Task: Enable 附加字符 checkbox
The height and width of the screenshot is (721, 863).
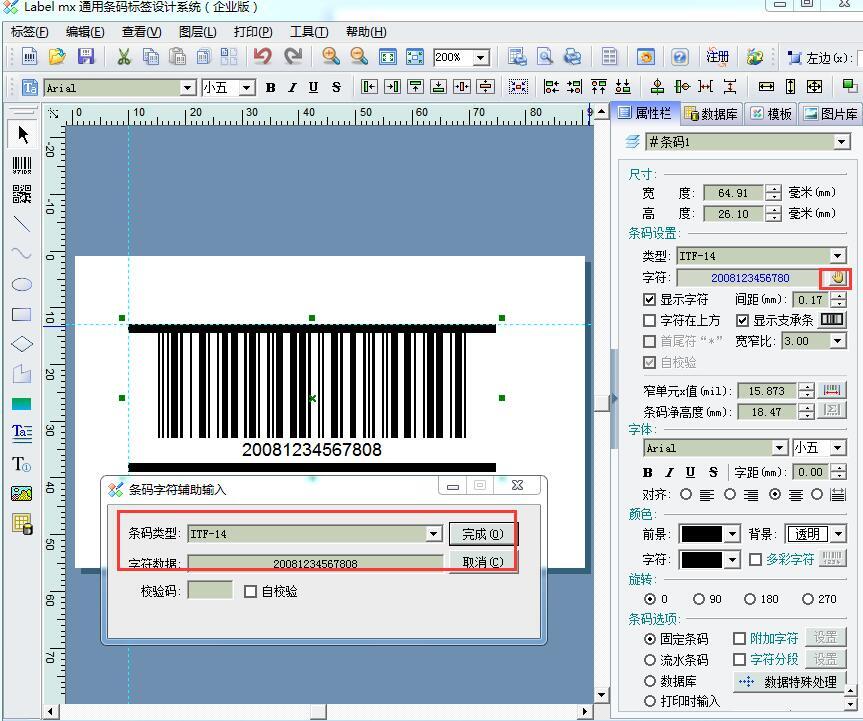Action: pos(740,638)
